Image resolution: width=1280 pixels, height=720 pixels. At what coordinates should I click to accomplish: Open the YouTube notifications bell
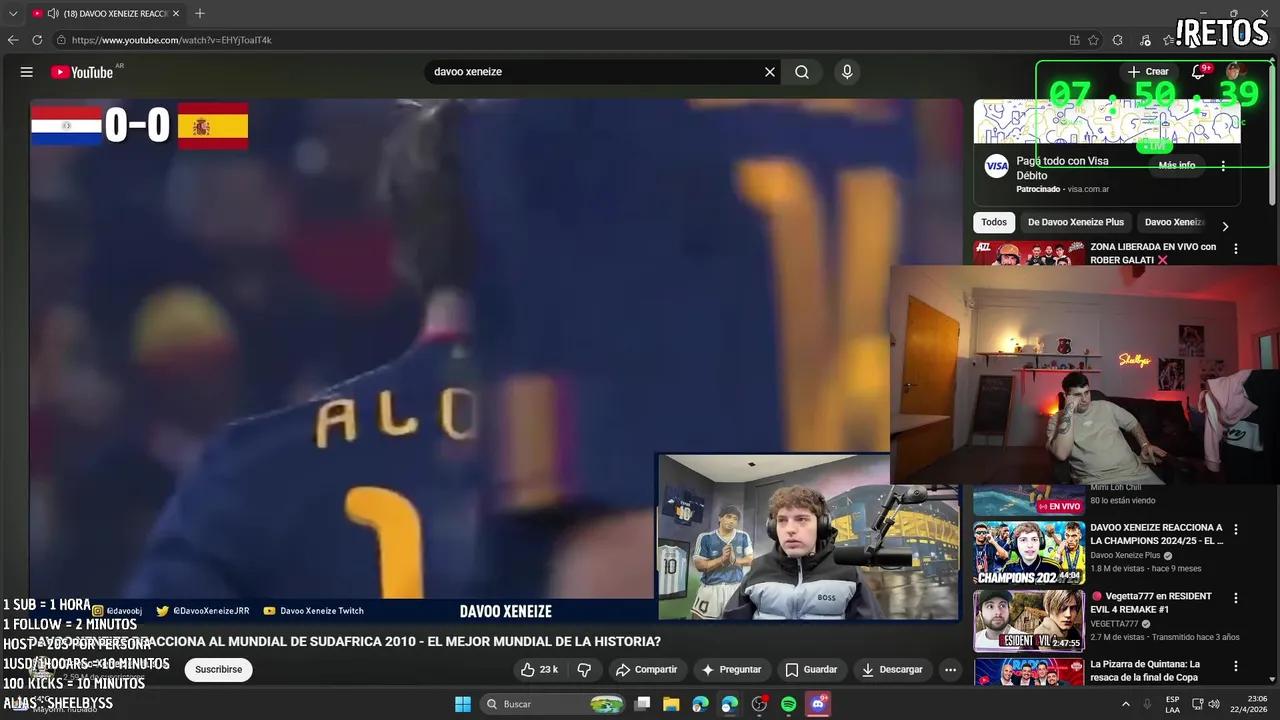[1198, 72]
